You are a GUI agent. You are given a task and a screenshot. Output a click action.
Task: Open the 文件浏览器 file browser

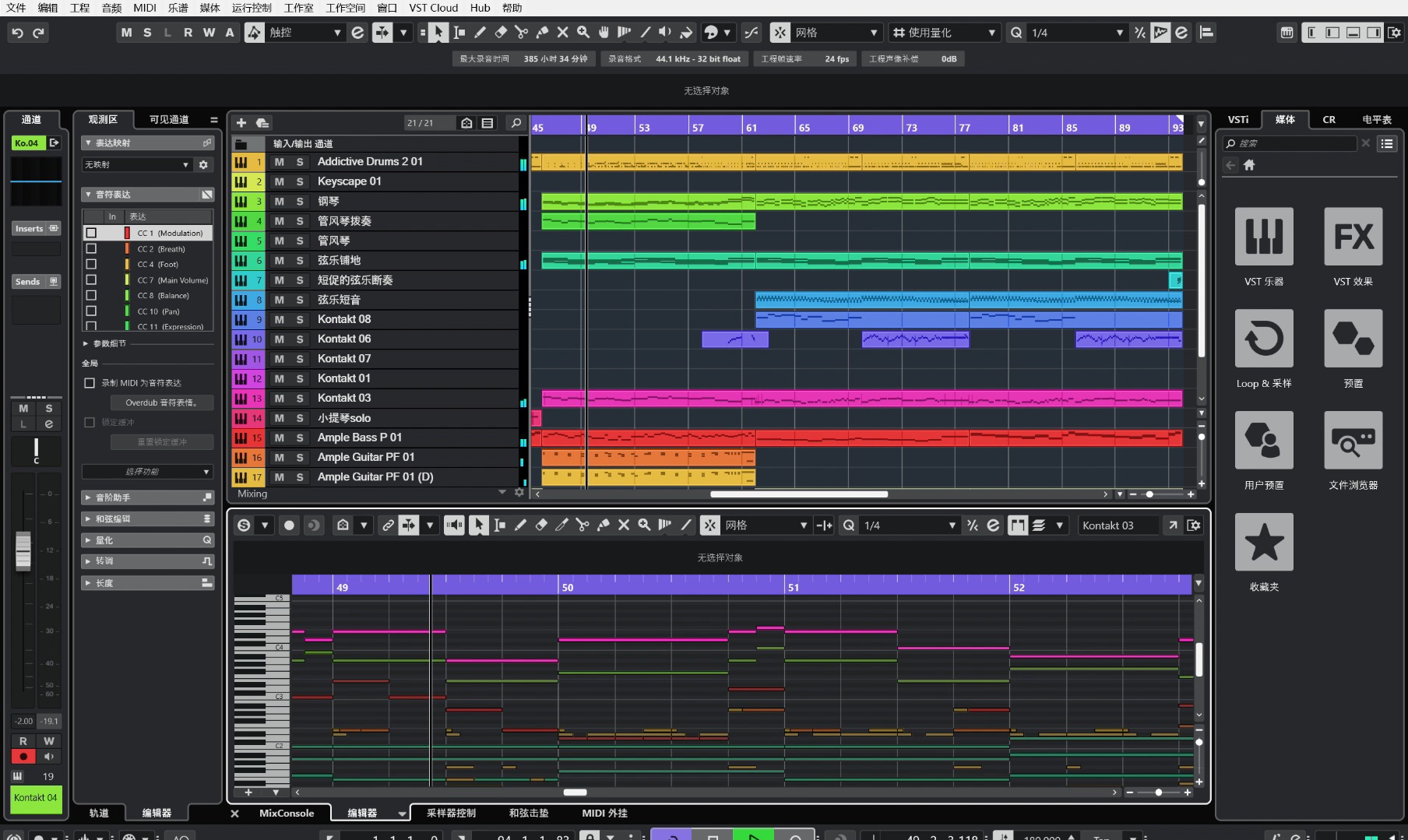click(x=1353, y=441)
